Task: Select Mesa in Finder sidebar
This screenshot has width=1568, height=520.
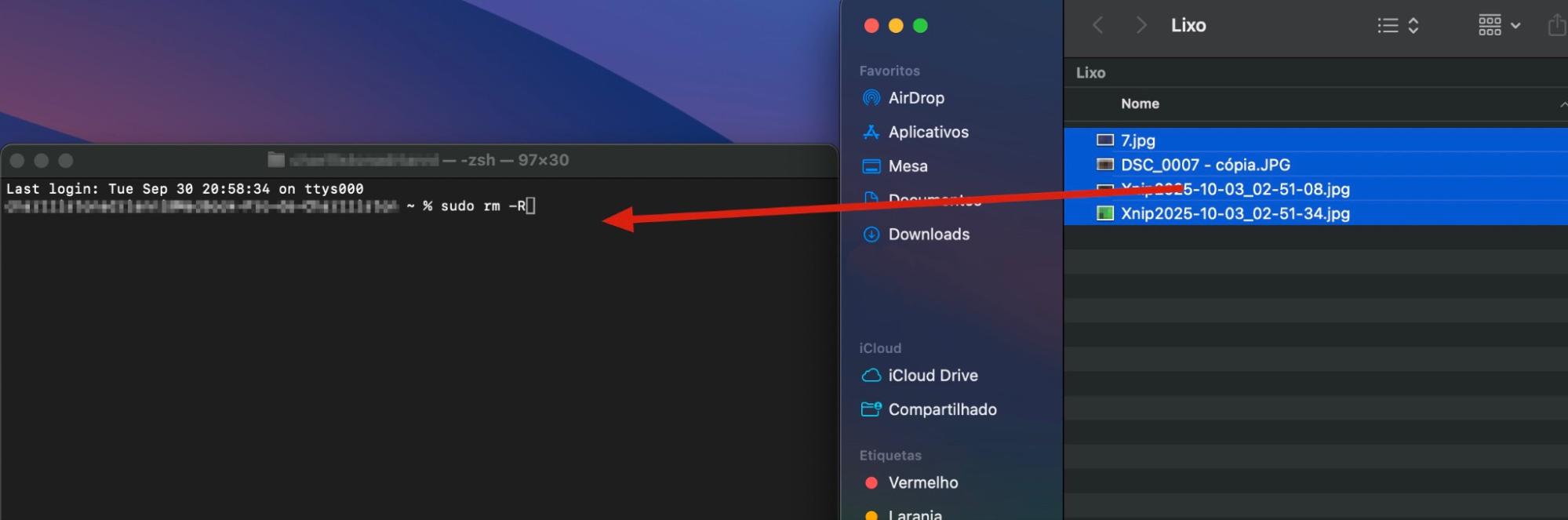Action: (x=908, y=166)
